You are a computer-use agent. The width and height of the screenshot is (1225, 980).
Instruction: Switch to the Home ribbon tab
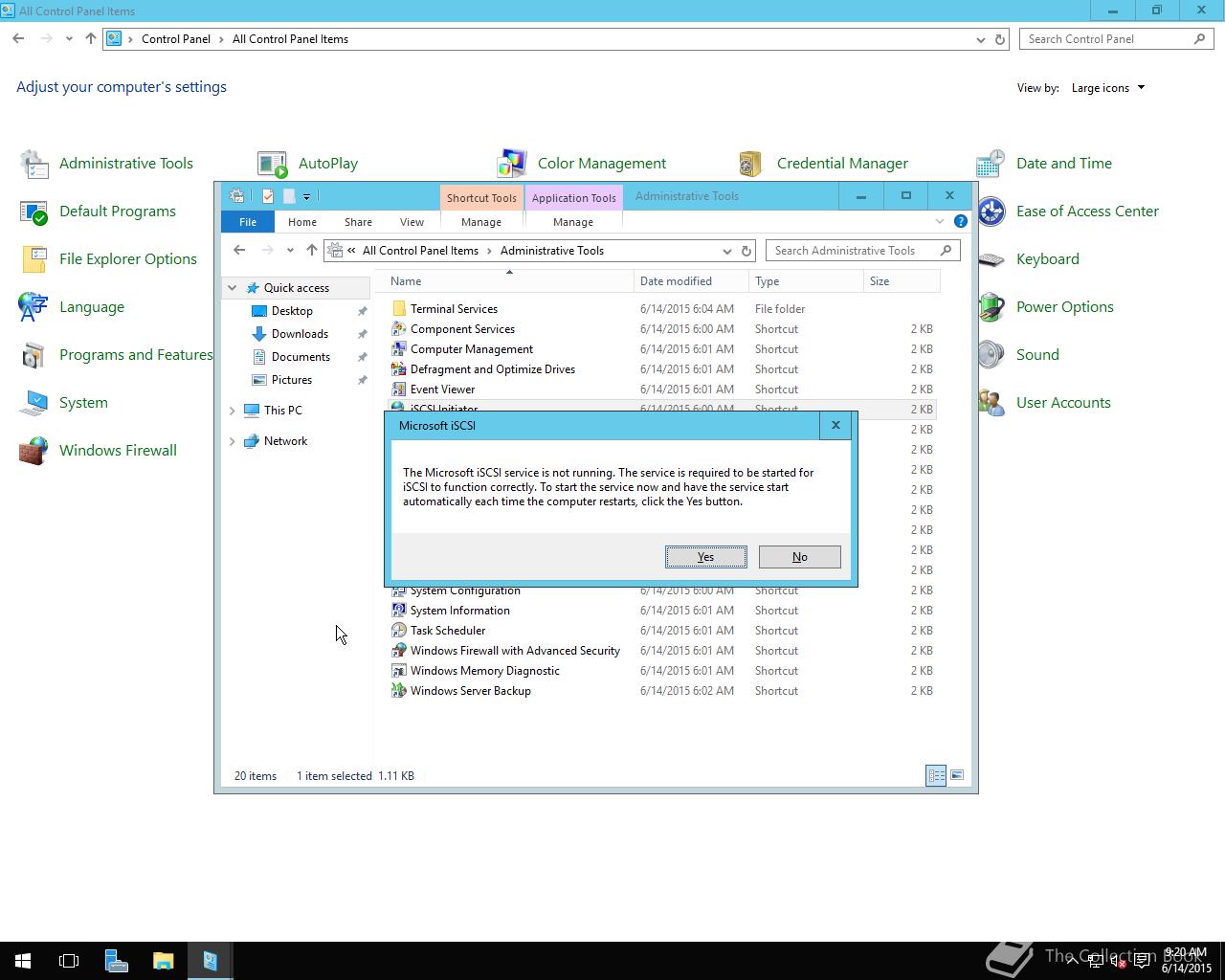pyautogui.click(x=302, y=221)
